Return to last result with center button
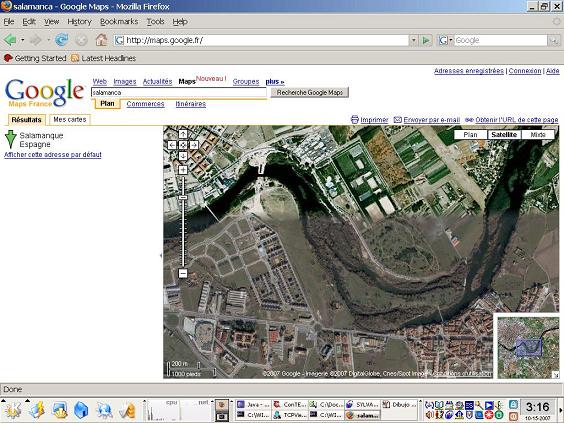 tap(183, 145)
